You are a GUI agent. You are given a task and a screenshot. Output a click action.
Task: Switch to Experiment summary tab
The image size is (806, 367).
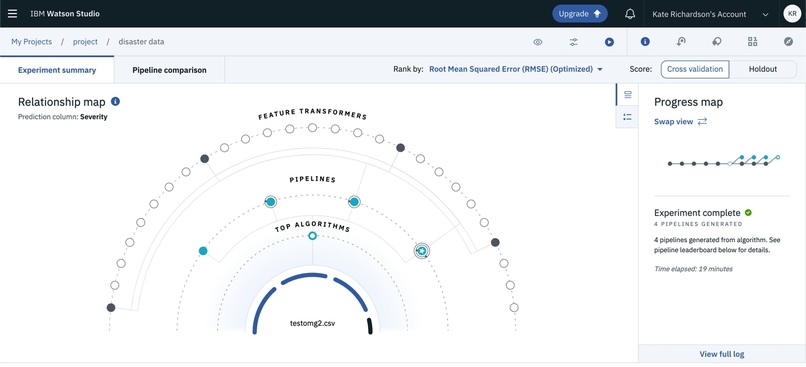click(57, 70)
